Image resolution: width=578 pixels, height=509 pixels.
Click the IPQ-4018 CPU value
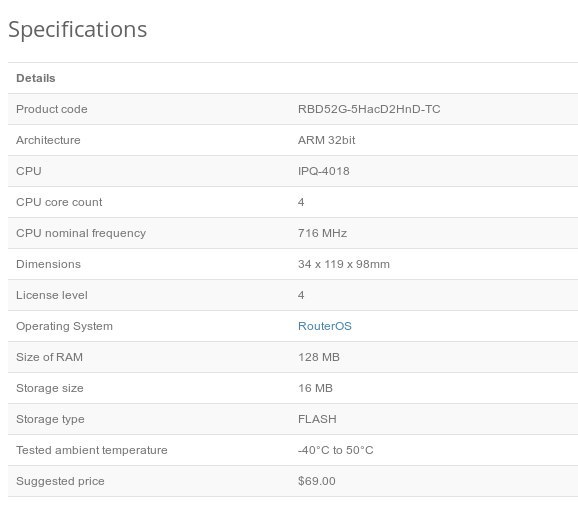pos(324,171)
